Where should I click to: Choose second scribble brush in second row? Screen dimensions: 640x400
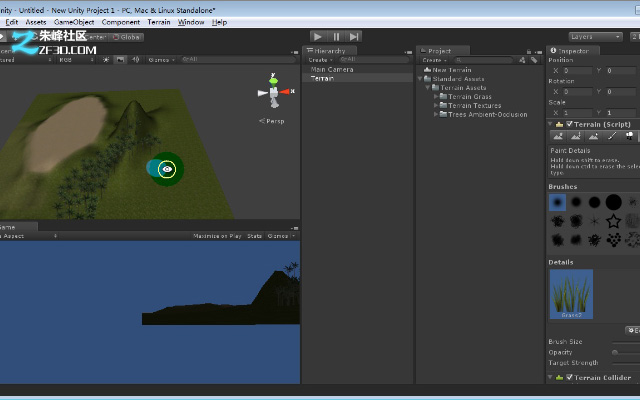576,221
